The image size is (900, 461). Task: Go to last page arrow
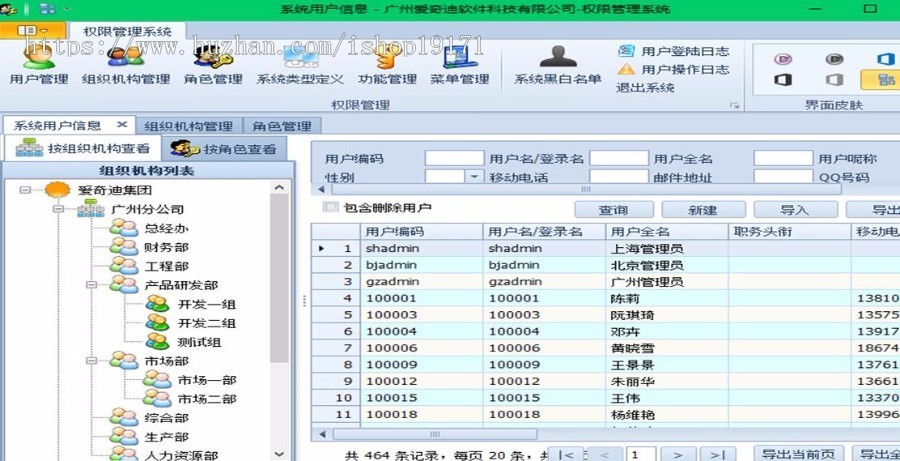tap(717, 454)
